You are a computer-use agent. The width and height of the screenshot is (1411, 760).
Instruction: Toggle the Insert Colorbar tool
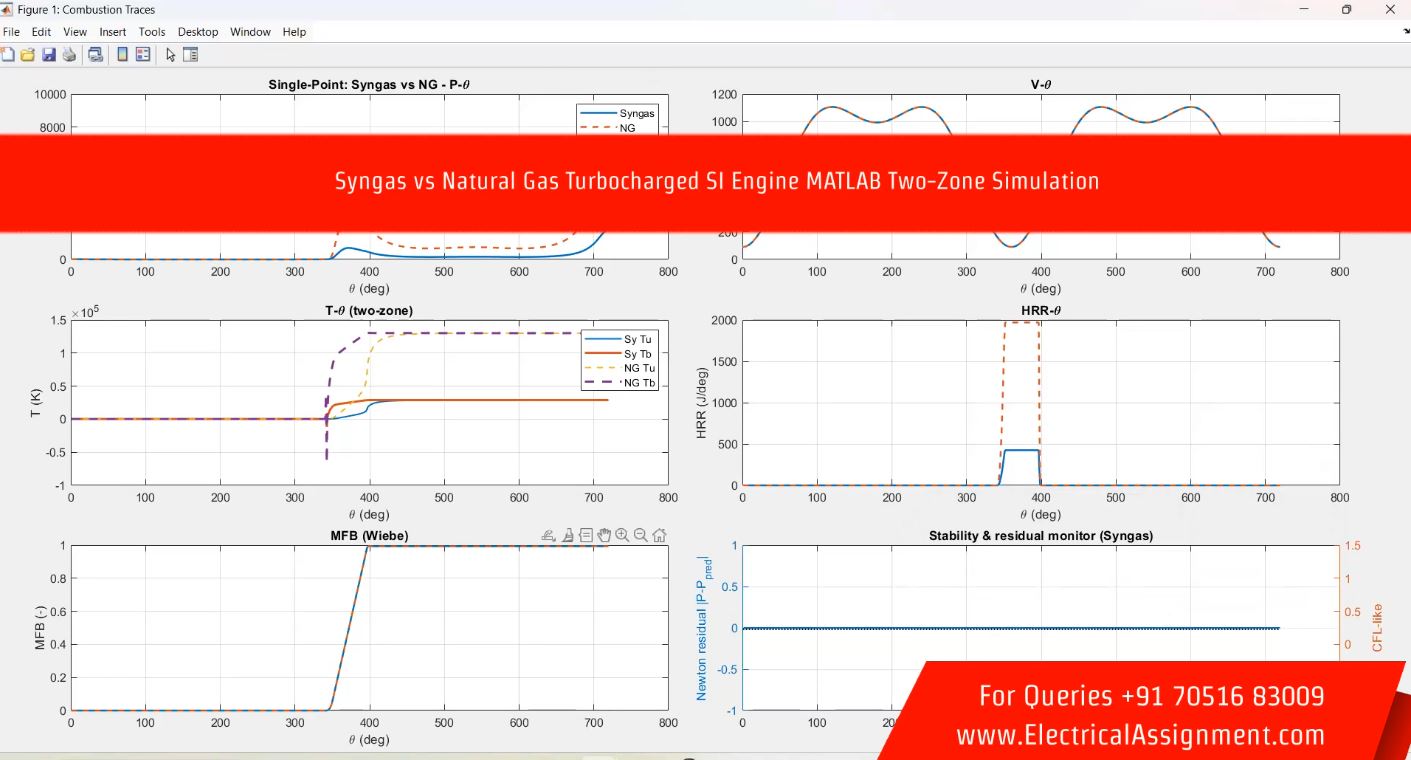pyautogui.click(x=122, y=55)
